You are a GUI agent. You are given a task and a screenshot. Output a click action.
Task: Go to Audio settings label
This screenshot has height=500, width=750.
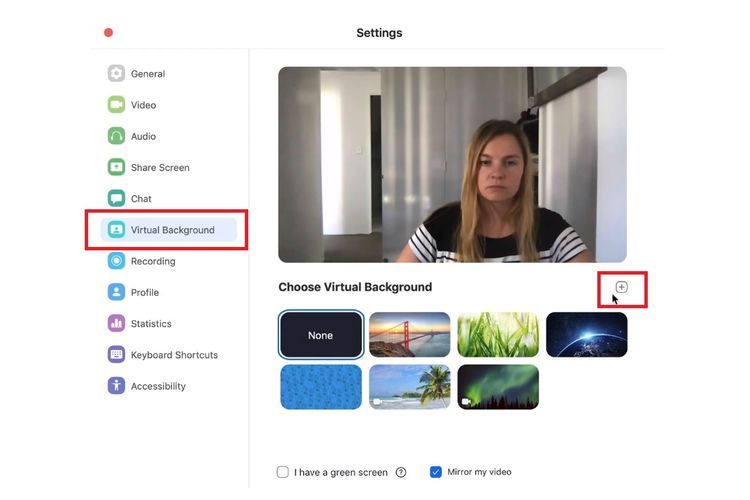coord(143,136)
